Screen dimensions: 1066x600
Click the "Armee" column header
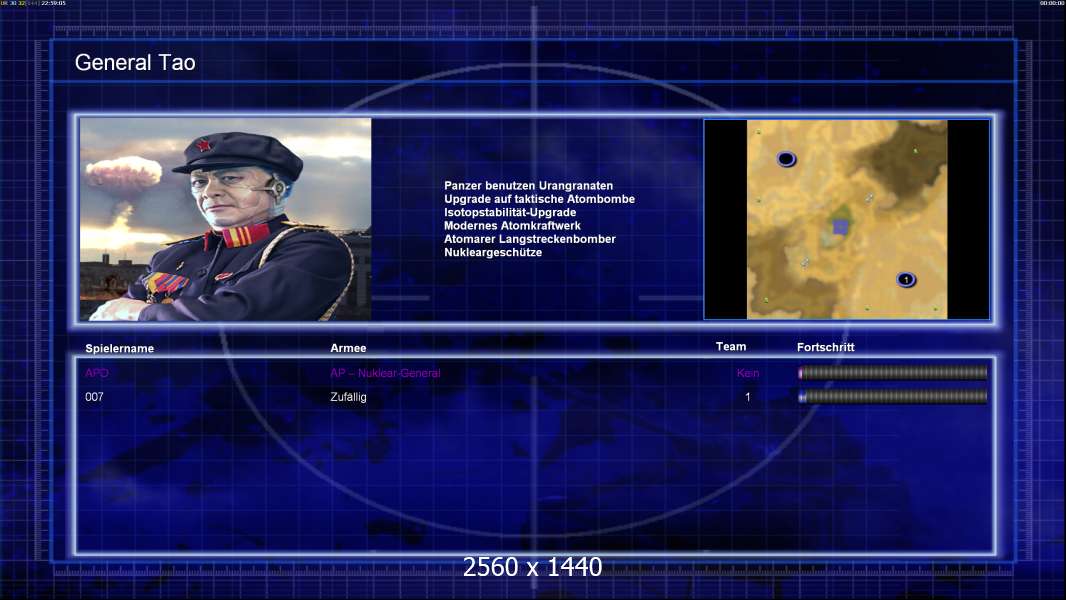348,348
